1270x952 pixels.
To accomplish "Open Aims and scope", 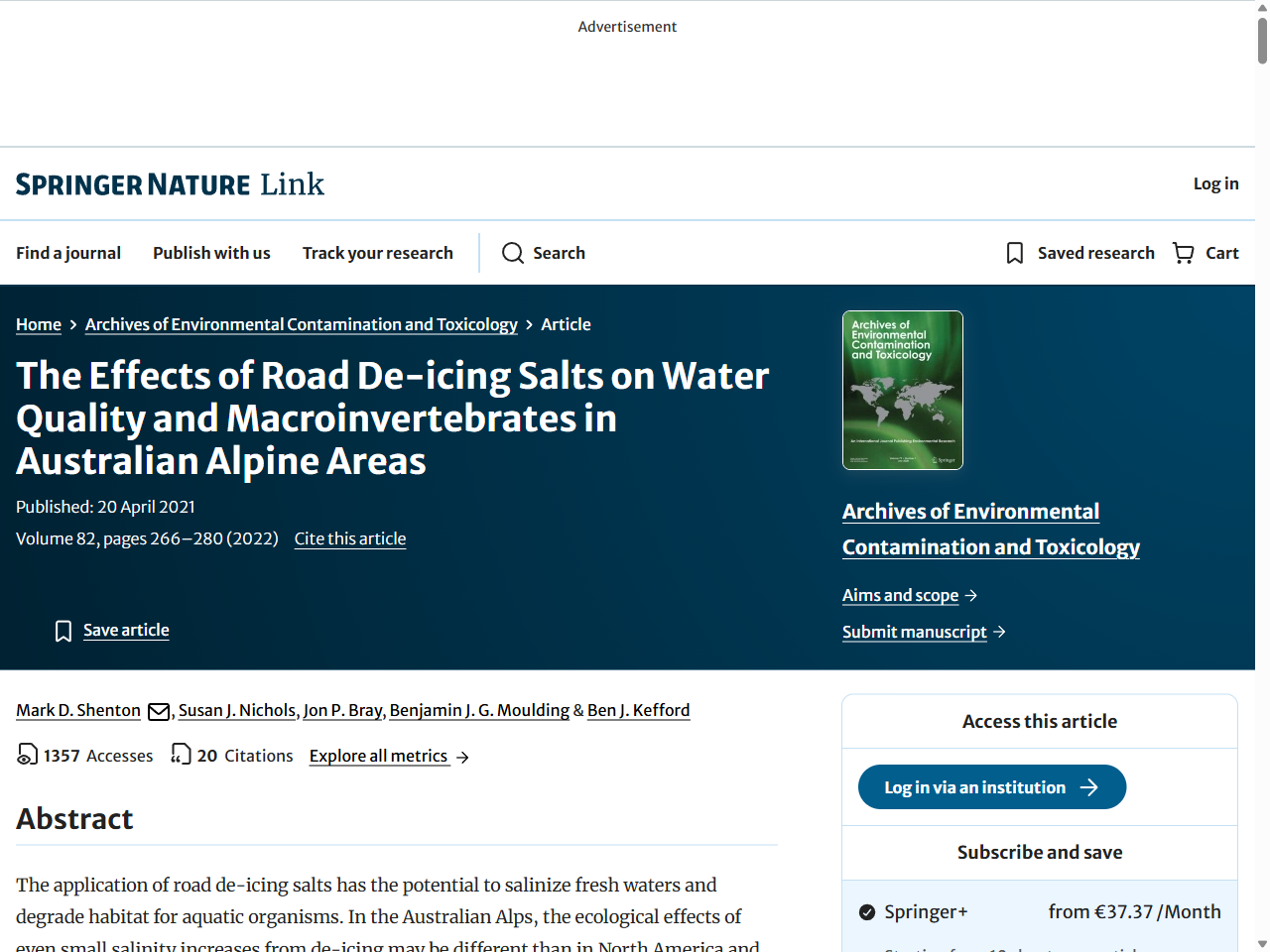I will click(x=900, y=595).
